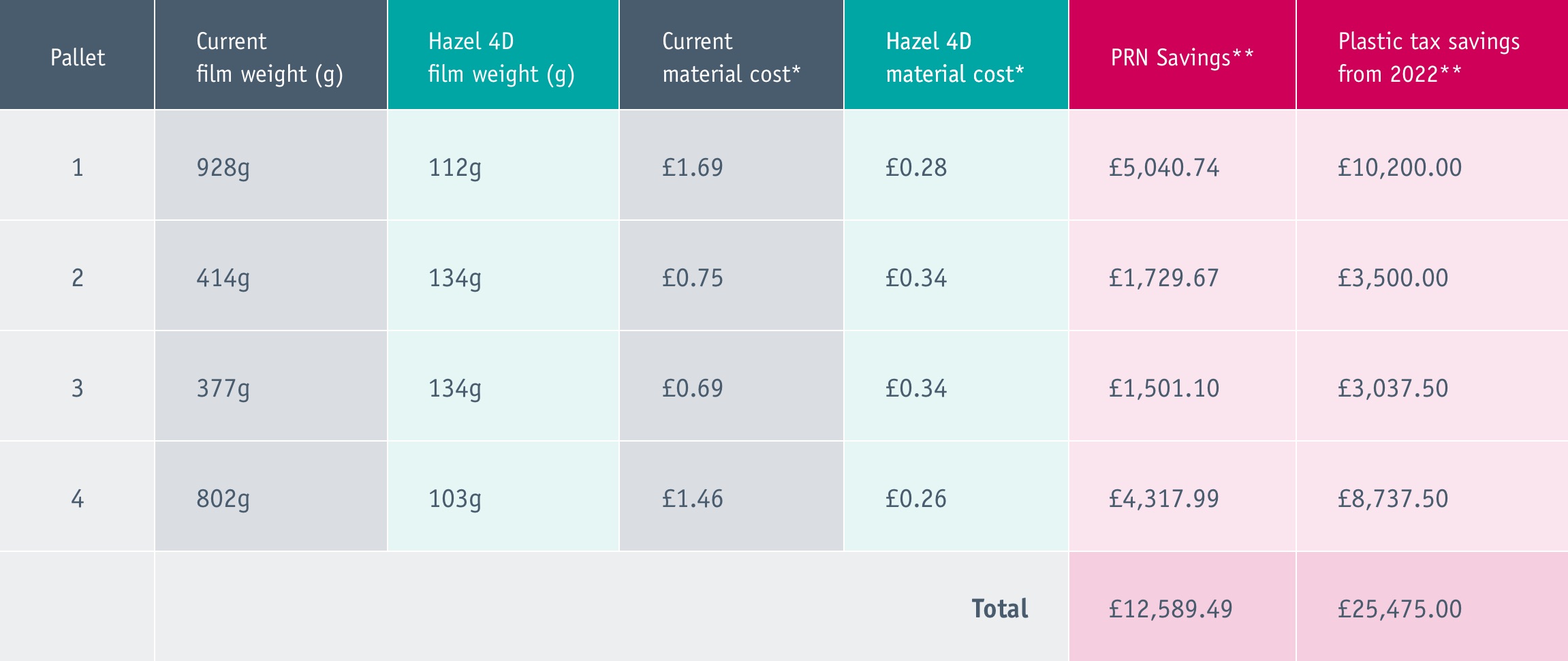The height and width of the screenshot is (661, 1568).
Task: Select the Current film weight (g) header
Action: tap(270, 58)
